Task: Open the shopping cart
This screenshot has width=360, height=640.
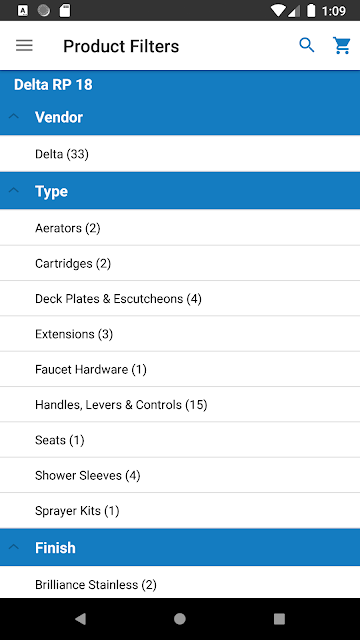Action: click(x=341, y=45)
